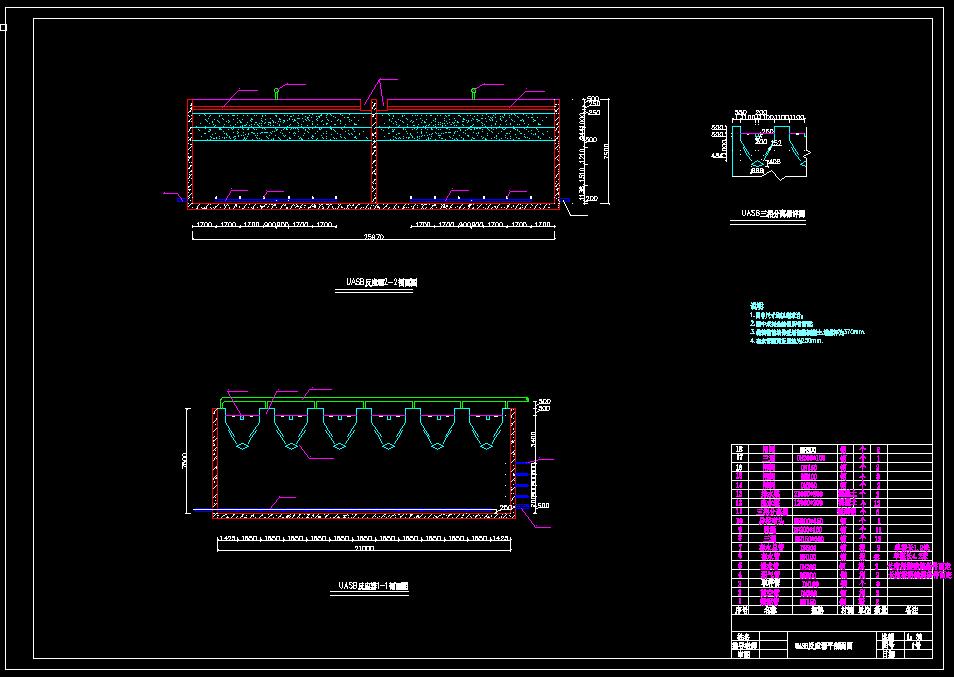The image size is (954, 677).
Task: Select the top row of the parts table
Action: pyautogui.click(x=831, y=450)
